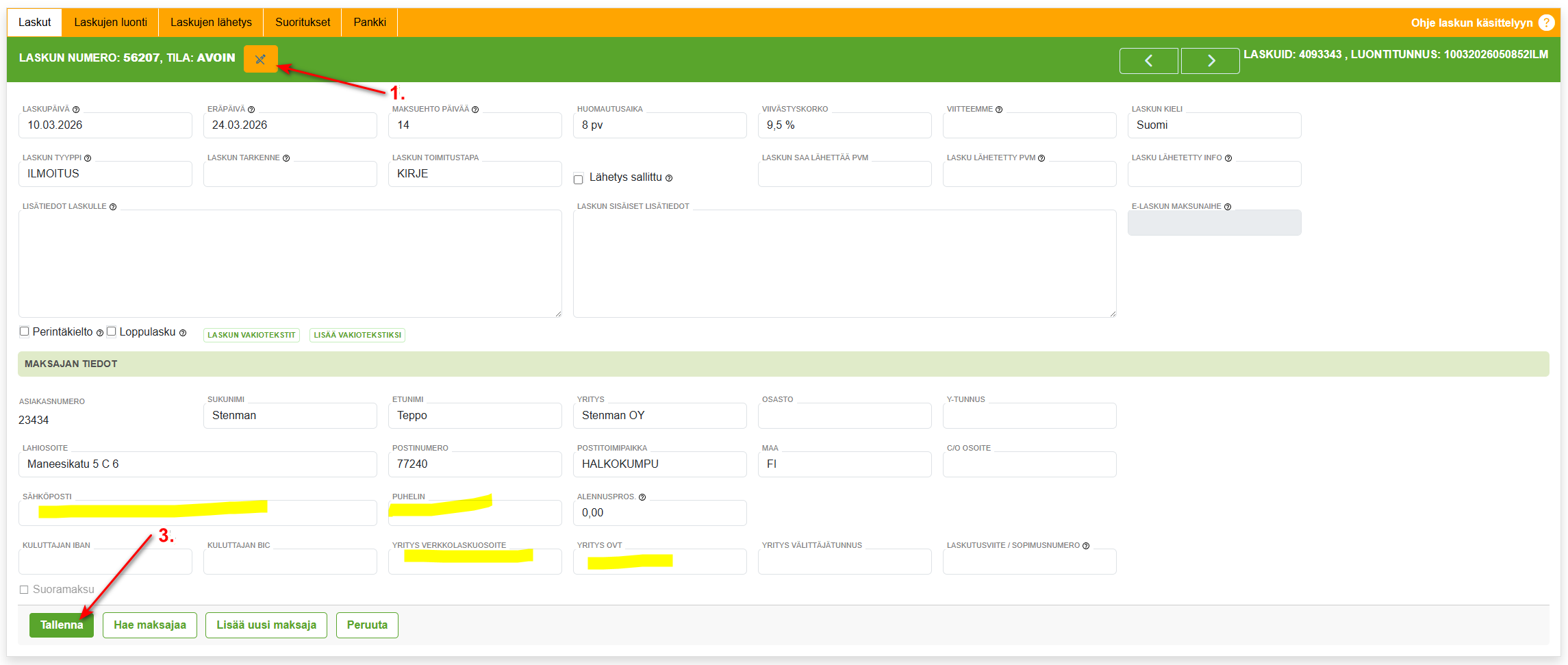Click into the Lahiosoite address field
The height and width of the screenshot is (665, 1568).
pyautogui.click(x=197, y=464)
